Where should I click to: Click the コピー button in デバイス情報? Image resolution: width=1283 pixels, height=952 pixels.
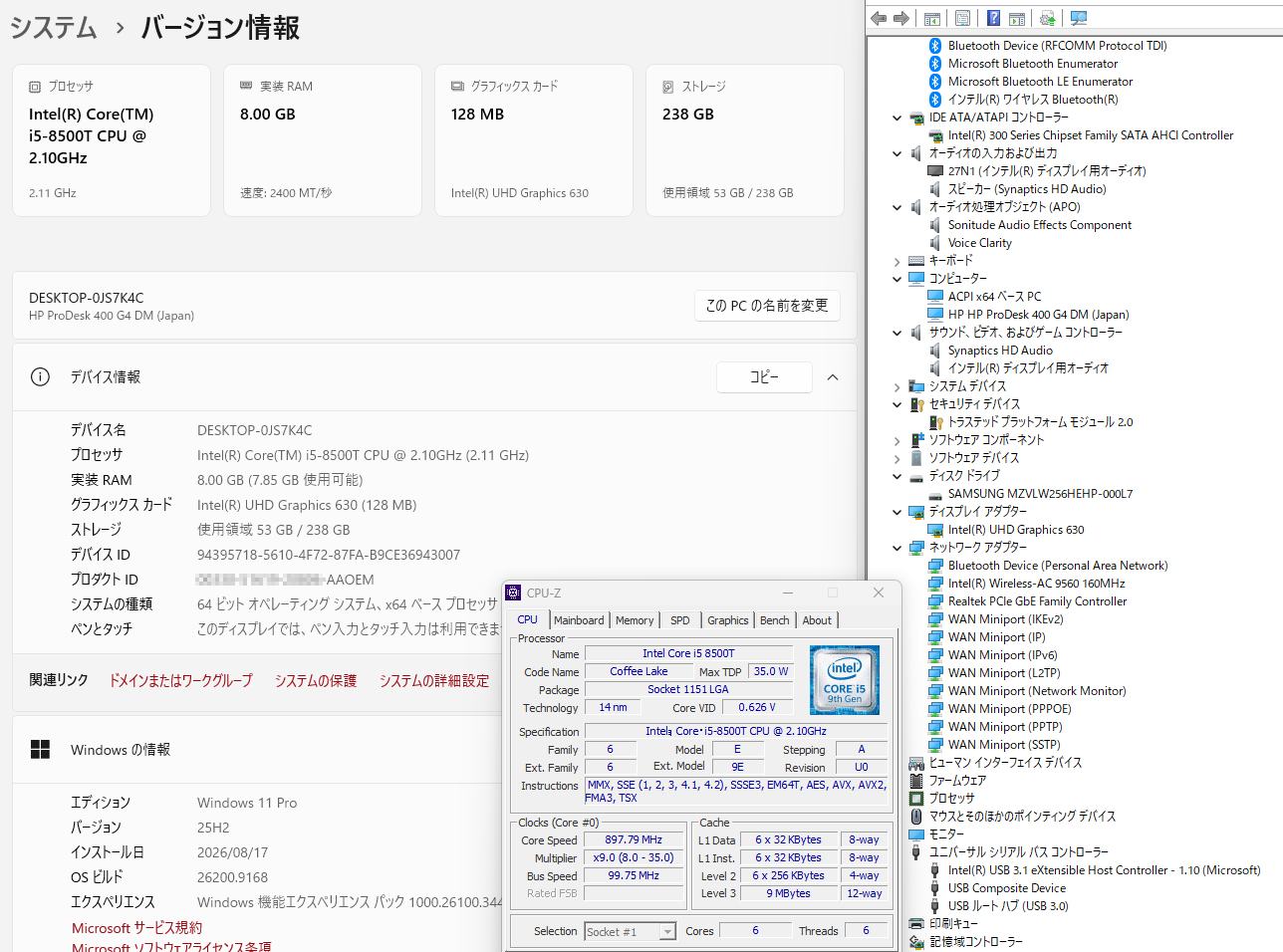coord(764,377)
